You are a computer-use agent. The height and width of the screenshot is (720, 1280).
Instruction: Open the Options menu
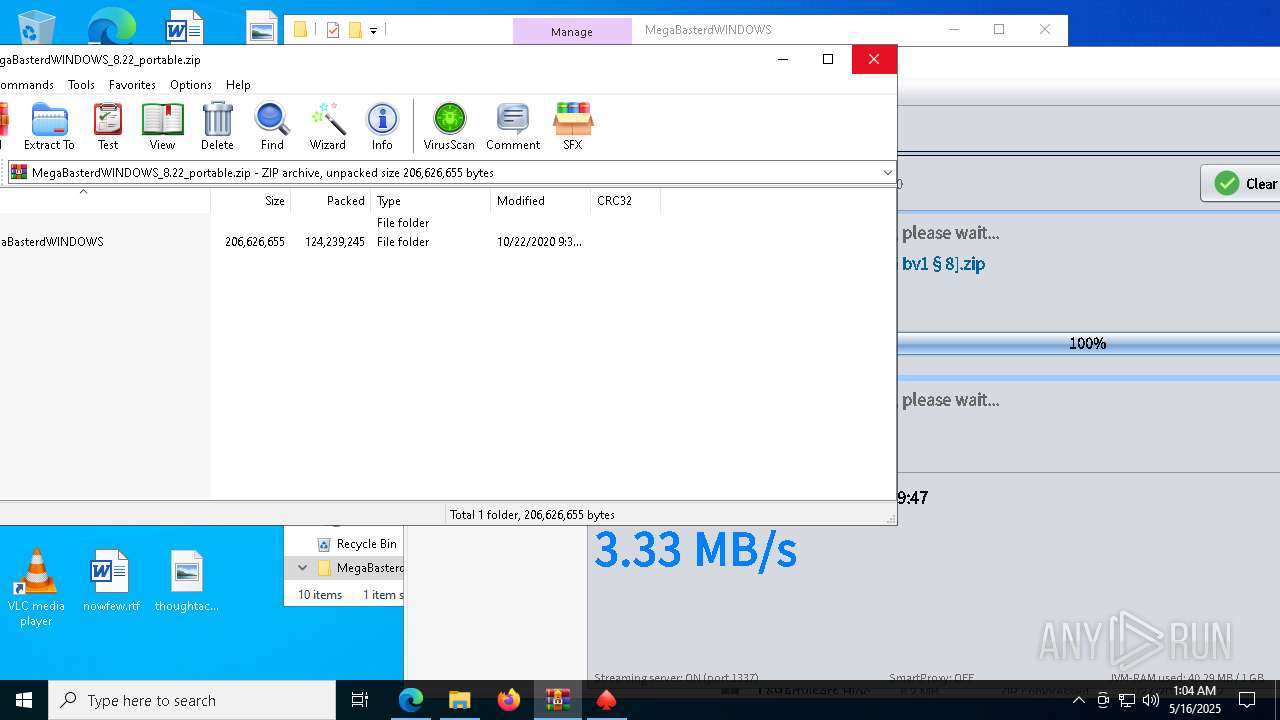[191, 85]
